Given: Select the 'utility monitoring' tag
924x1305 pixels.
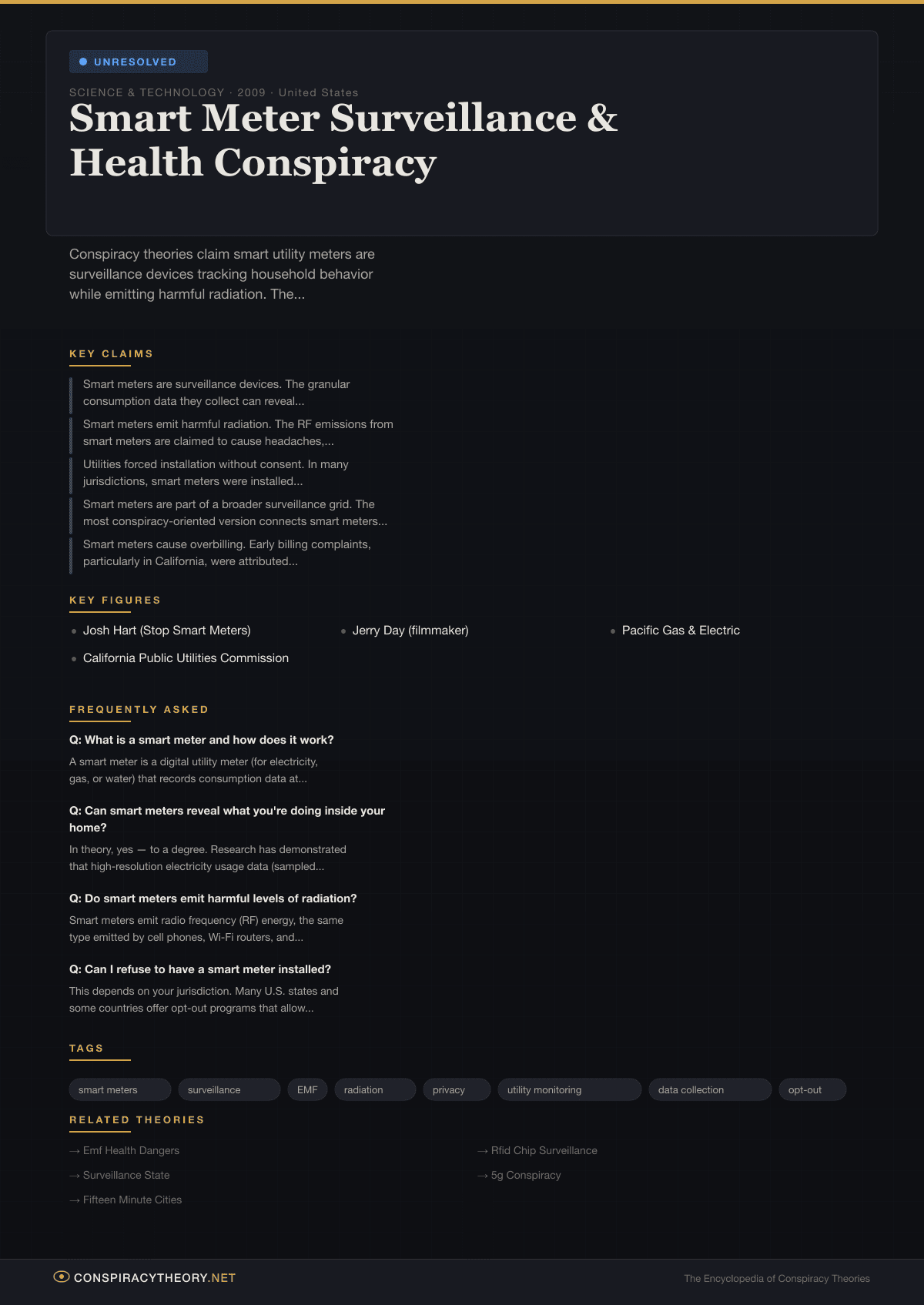Looking at the screenshot, I should click(569, 1089).
